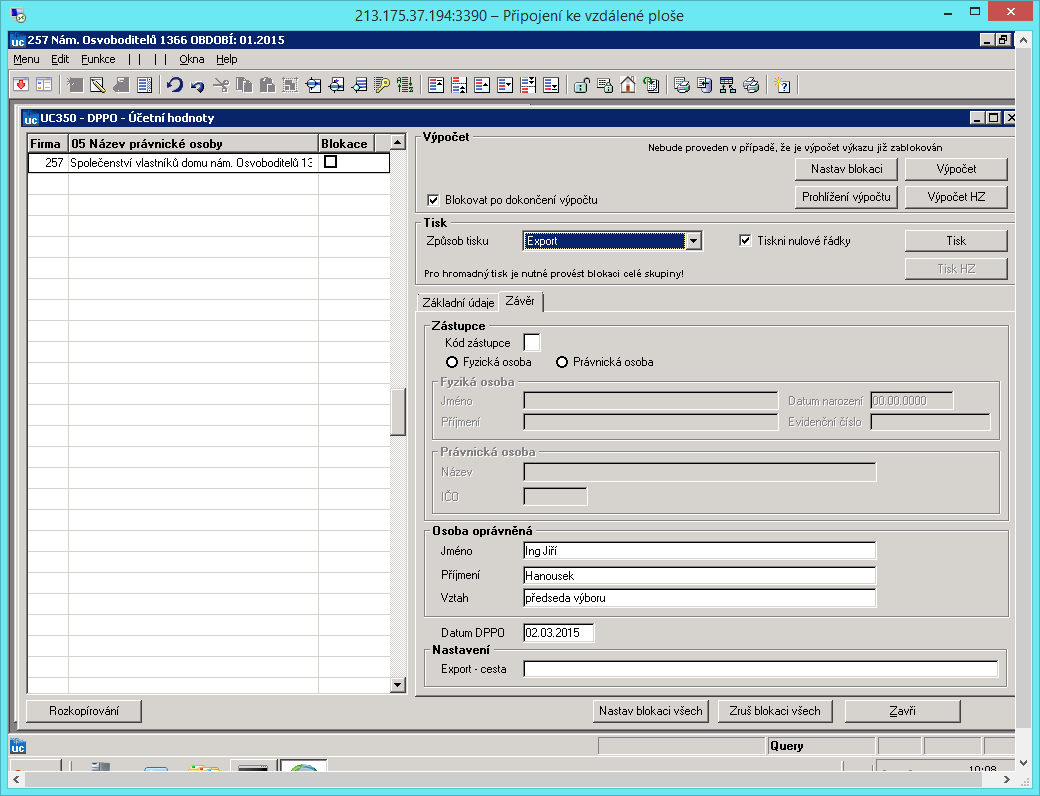Click the dashed select-all icon in toolbar
The width and height of the screenshot is (1040, 796).
(x=290, y=85)
